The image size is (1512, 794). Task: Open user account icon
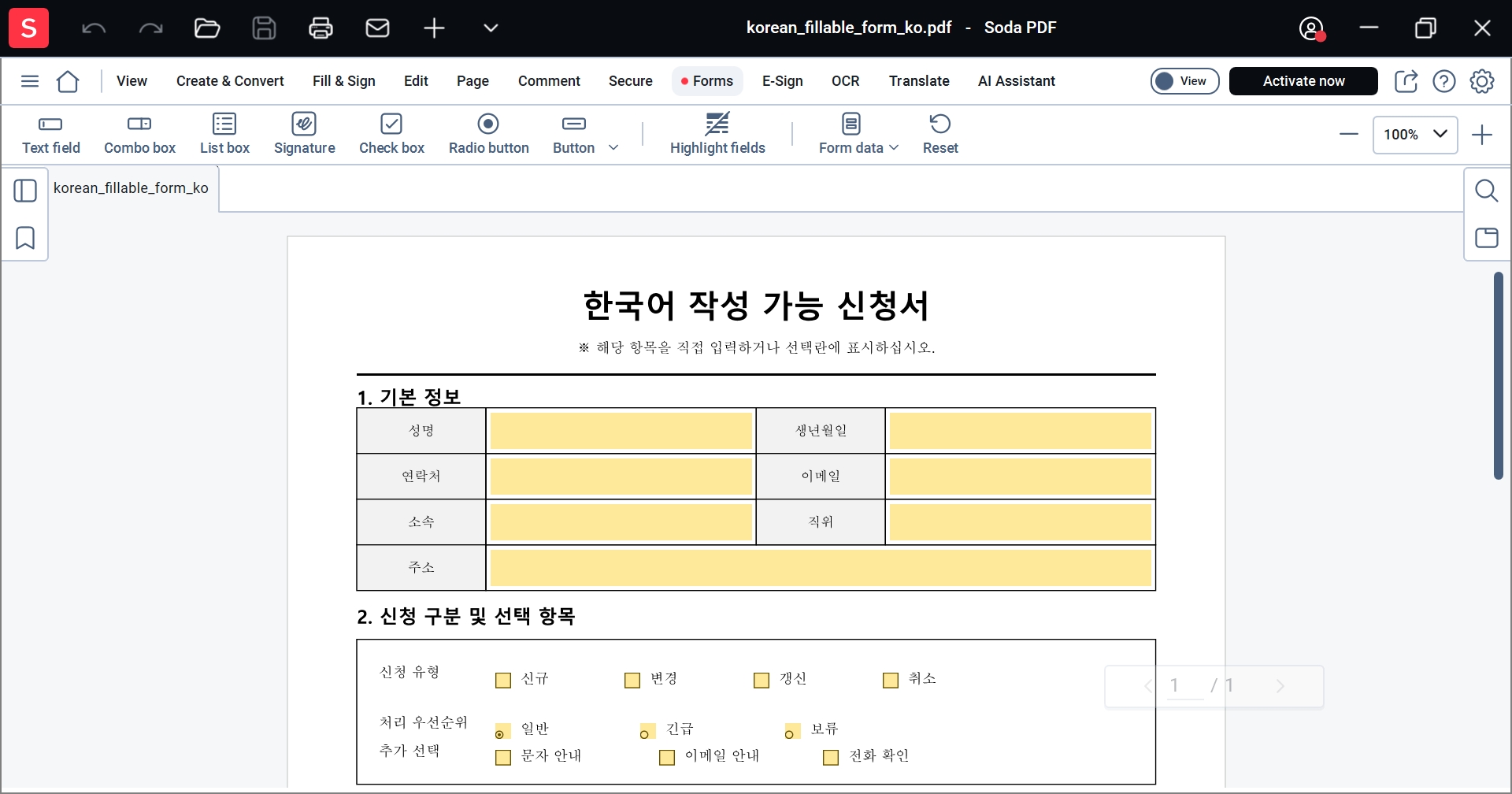pos(1311,28)
